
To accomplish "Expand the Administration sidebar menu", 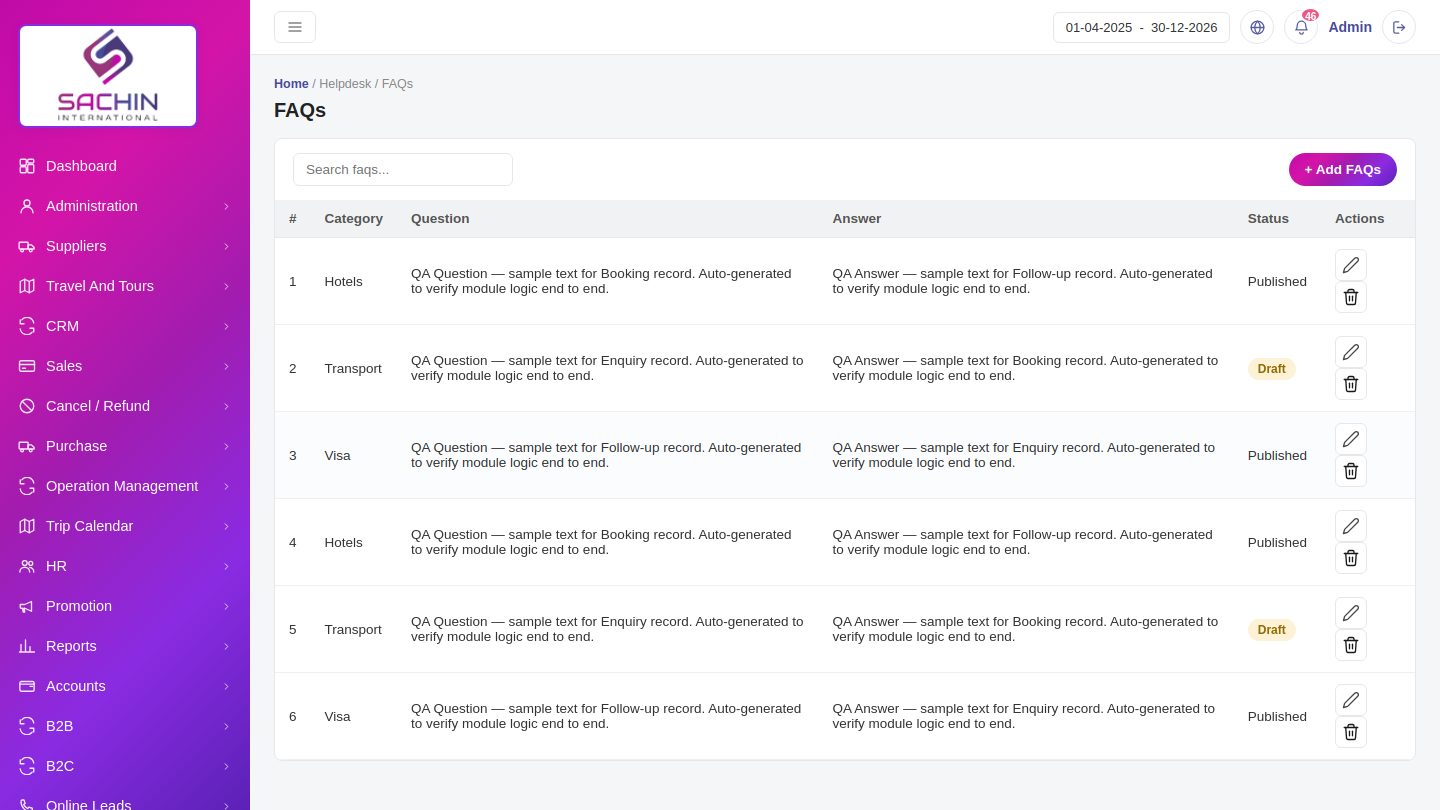I will (x=125, y=206).
